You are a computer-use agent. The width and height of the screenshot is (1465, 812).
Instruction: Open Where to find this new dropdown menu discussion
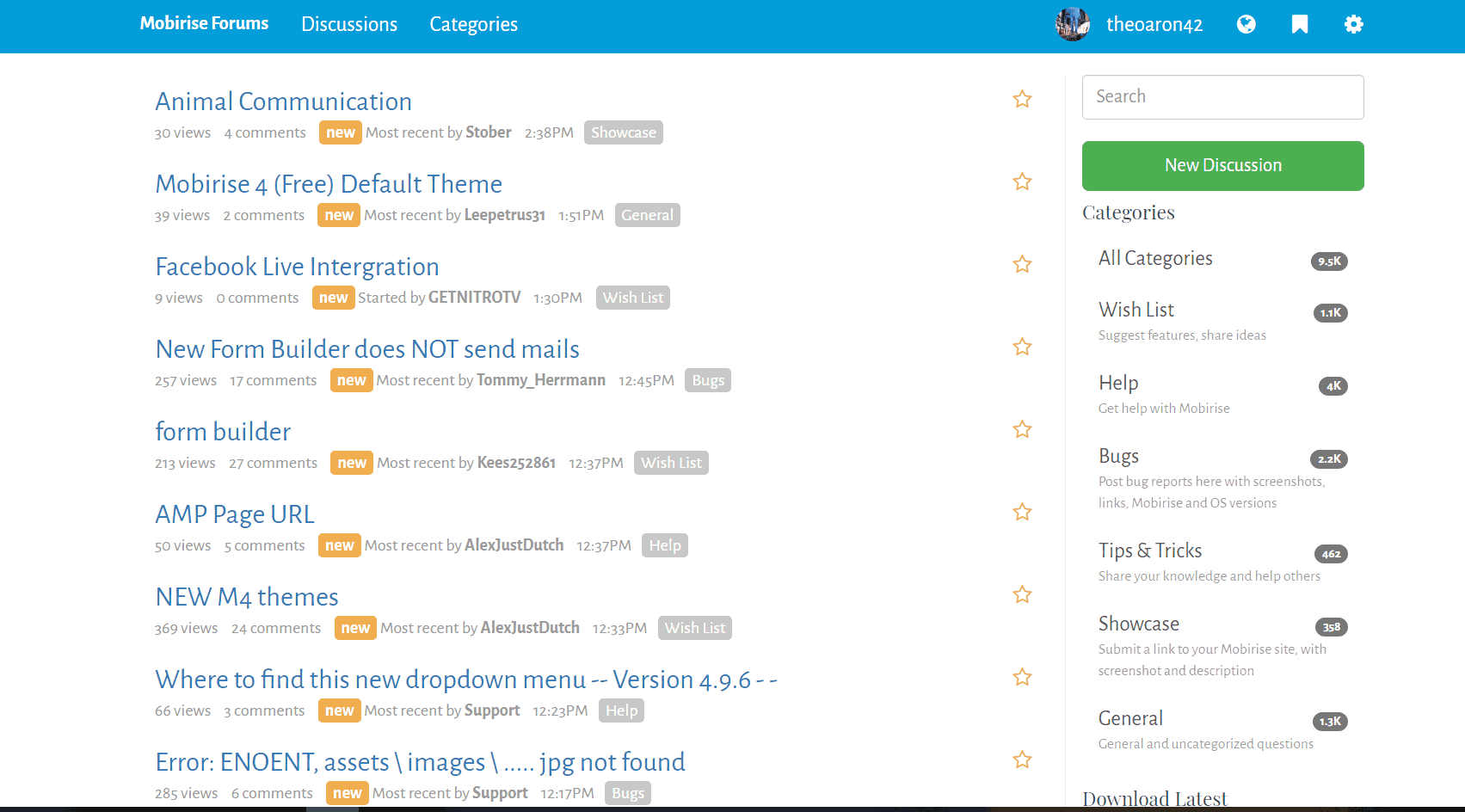click(466, 680)
